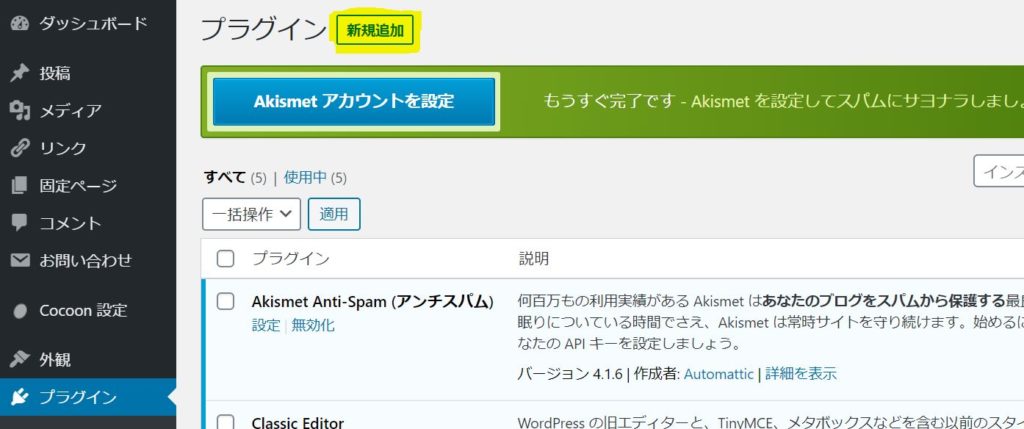
Task: Click the Akismet アカウントを設定 button
Action: pyautogui.click(x=353, y=102)
